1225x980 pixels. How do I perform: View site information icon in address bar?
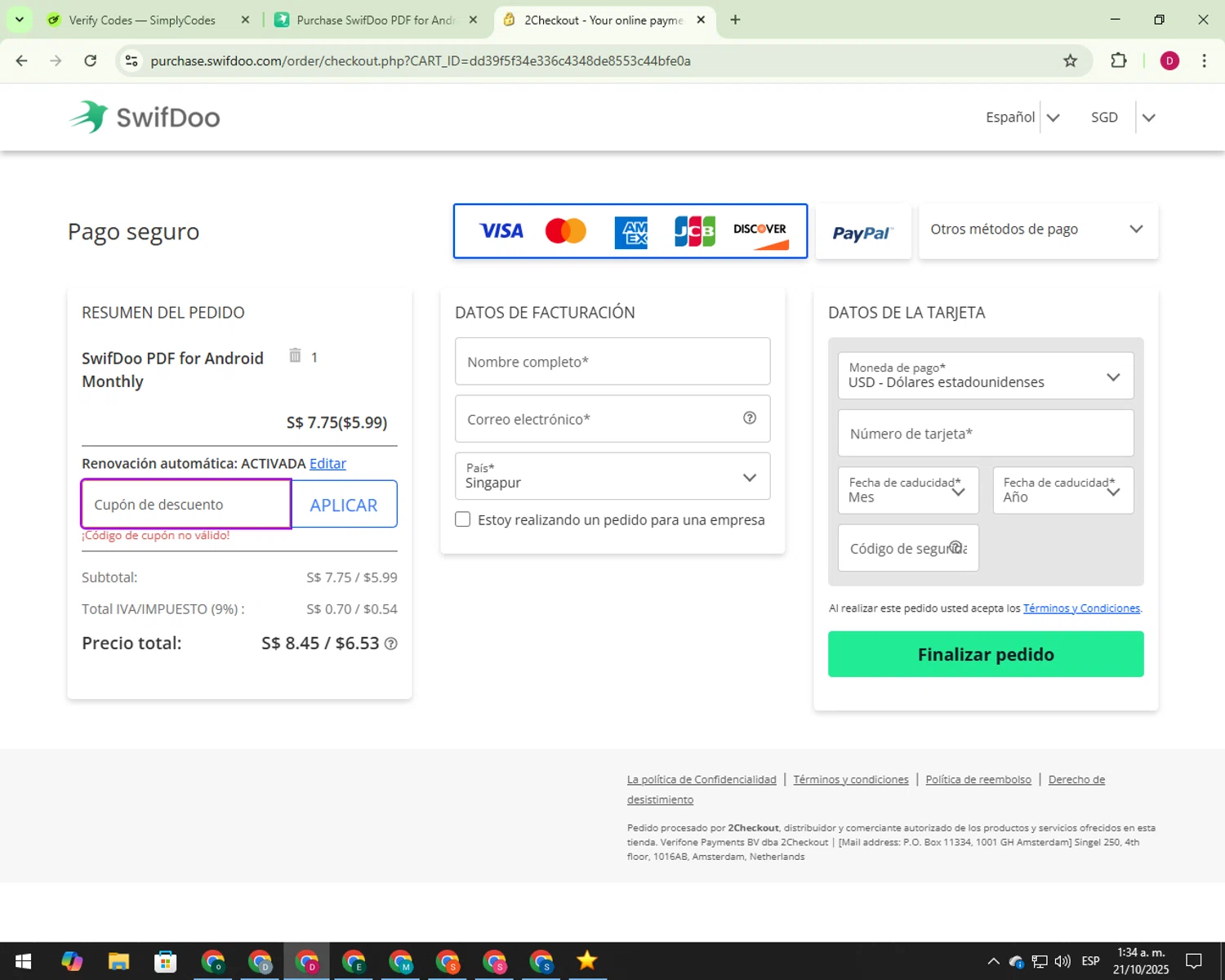(131, 60)
